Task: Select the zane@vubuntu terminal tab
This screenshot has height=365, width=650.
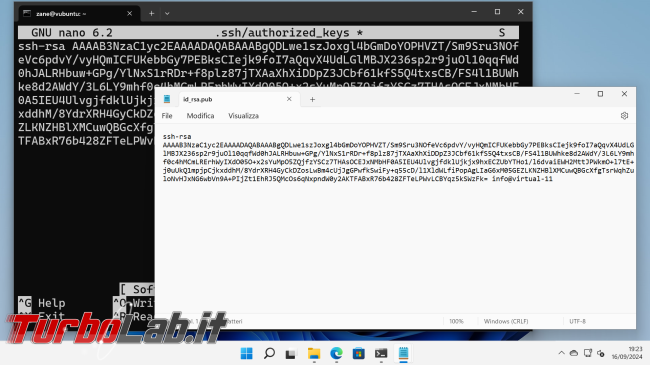Action: [79, 14]
